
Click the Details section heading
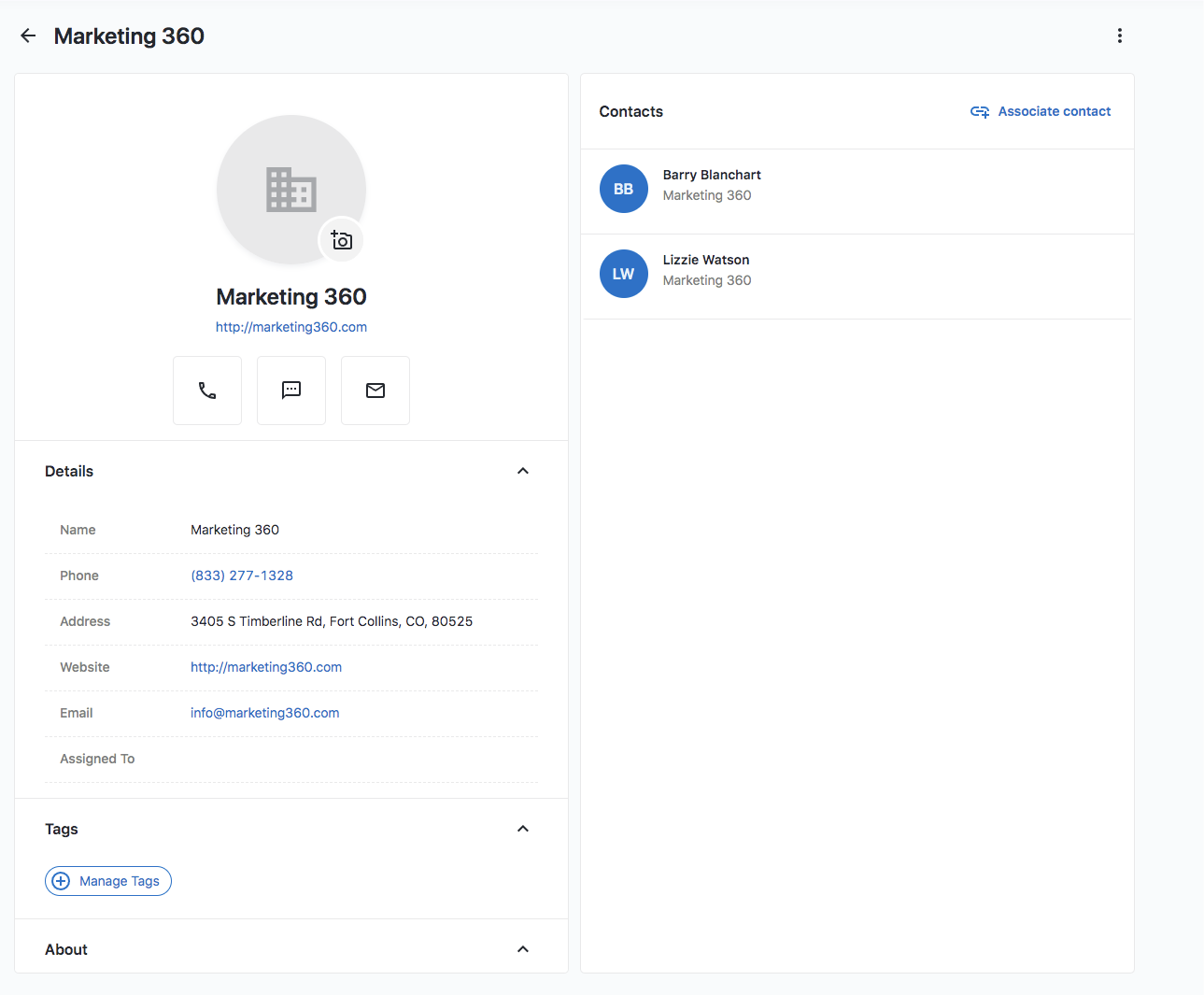(x=69, y=471)
